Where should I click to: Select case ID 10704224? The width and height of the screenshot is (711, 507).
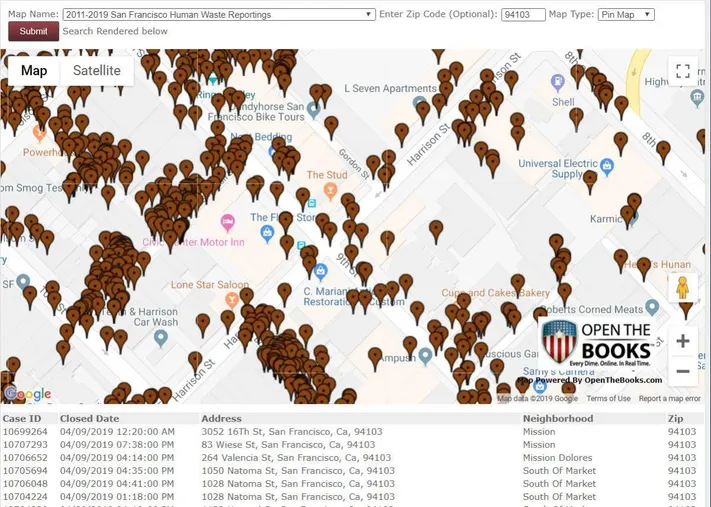click(x=25, y=497)
